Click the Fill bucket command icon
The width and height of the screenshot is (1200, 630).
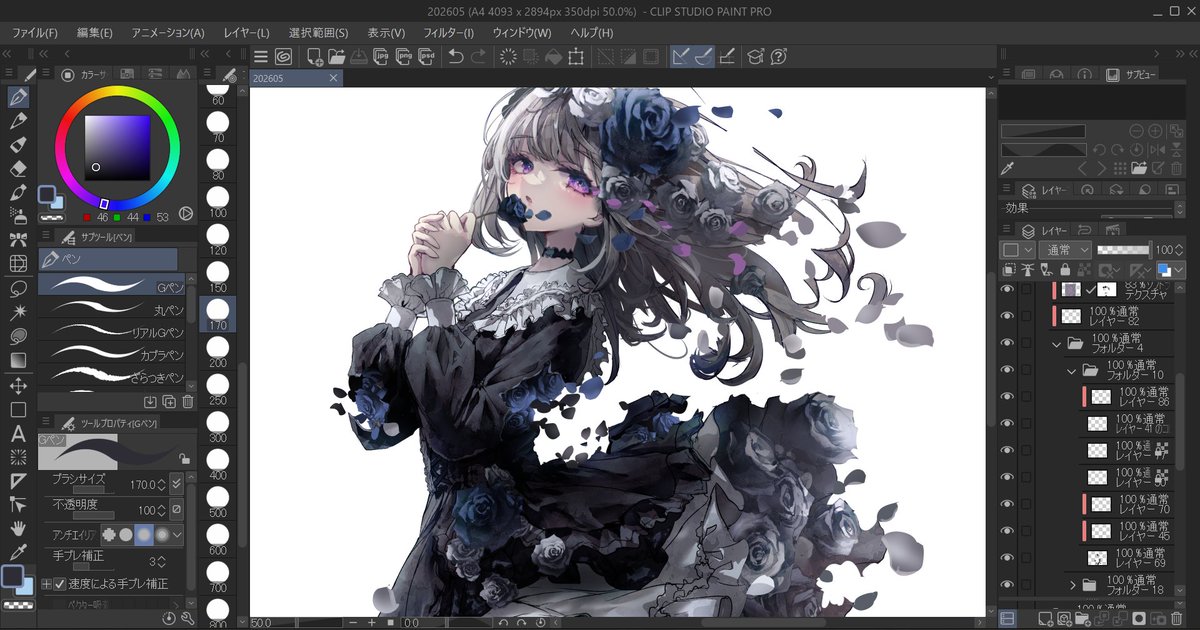tap(553, 57)
